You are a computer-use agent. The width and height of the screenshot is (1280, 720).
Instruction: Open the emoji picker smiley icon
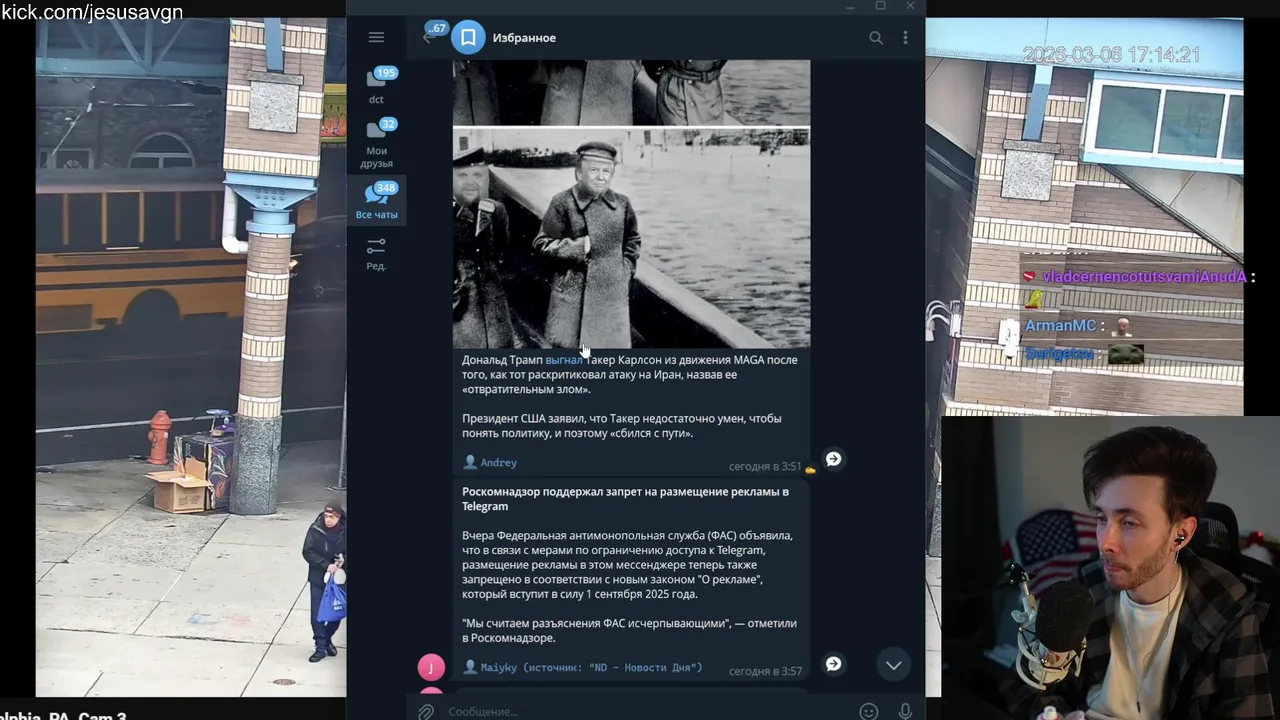point(869,711)
